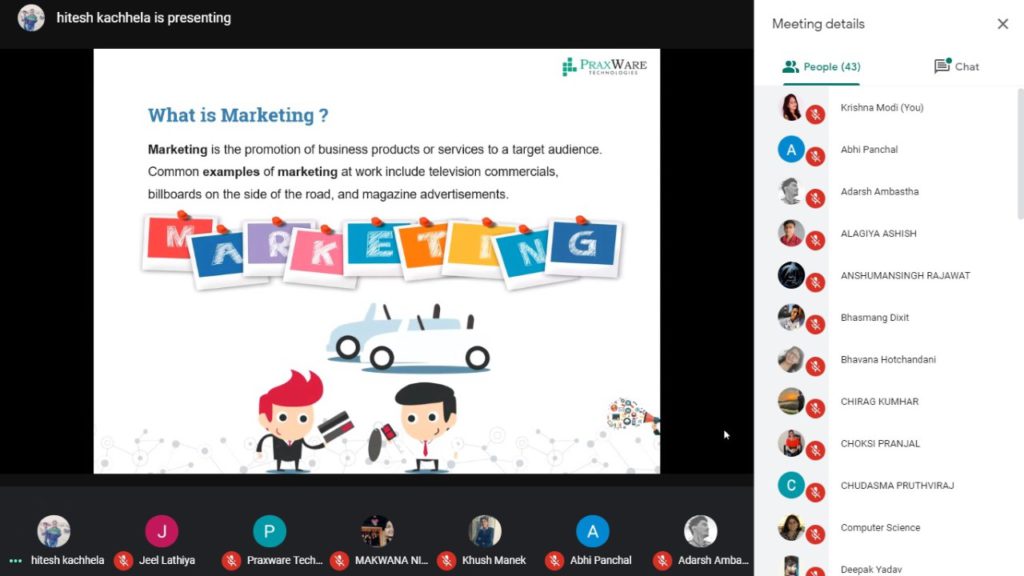Select CHOKSI PRANJAL in people list
This screenshot has height=576, width=1024.
(880, 443)
